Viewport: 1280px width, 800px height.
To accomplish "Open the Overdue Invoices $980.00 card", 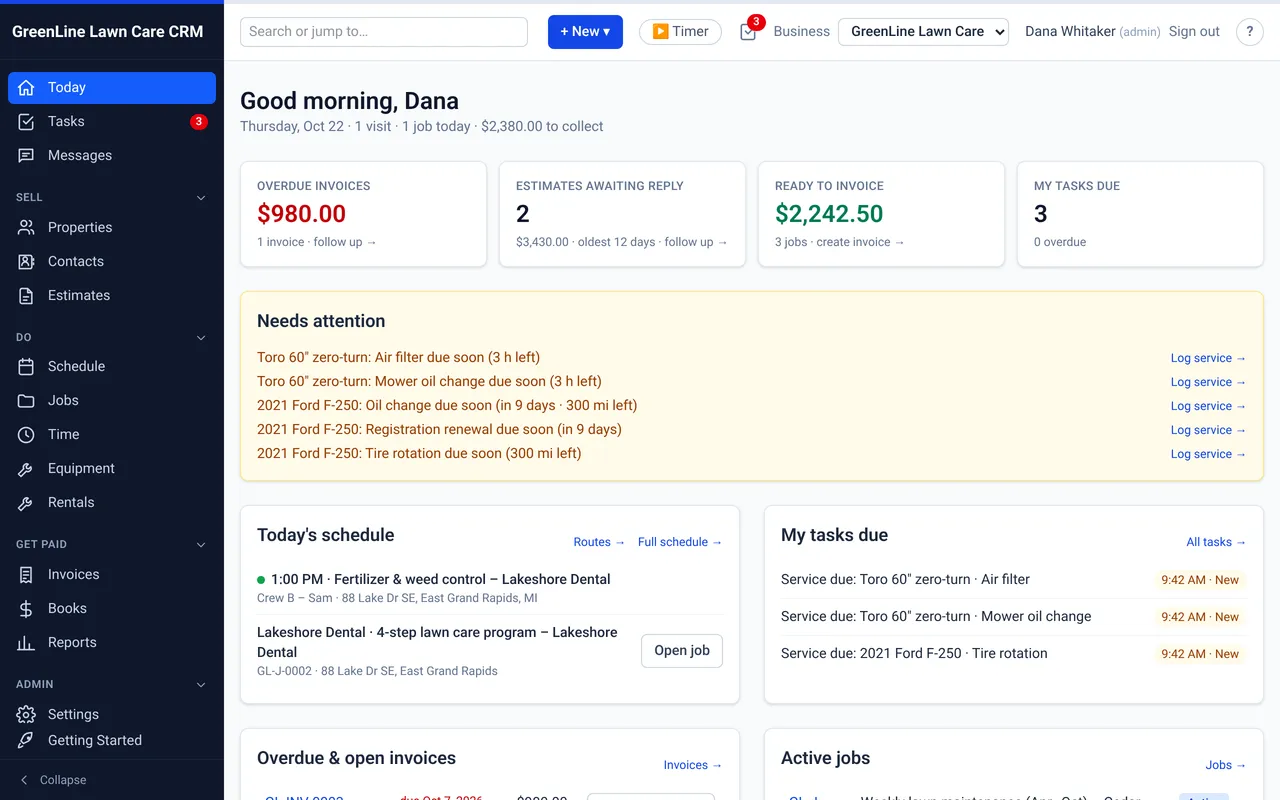I will coord(363,214).
